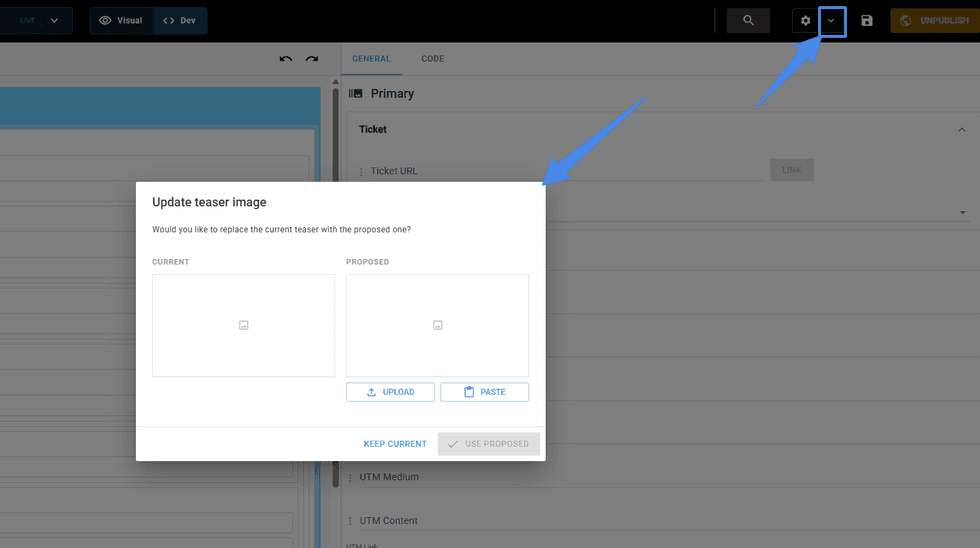Click the save disk icon

point(867,21)
